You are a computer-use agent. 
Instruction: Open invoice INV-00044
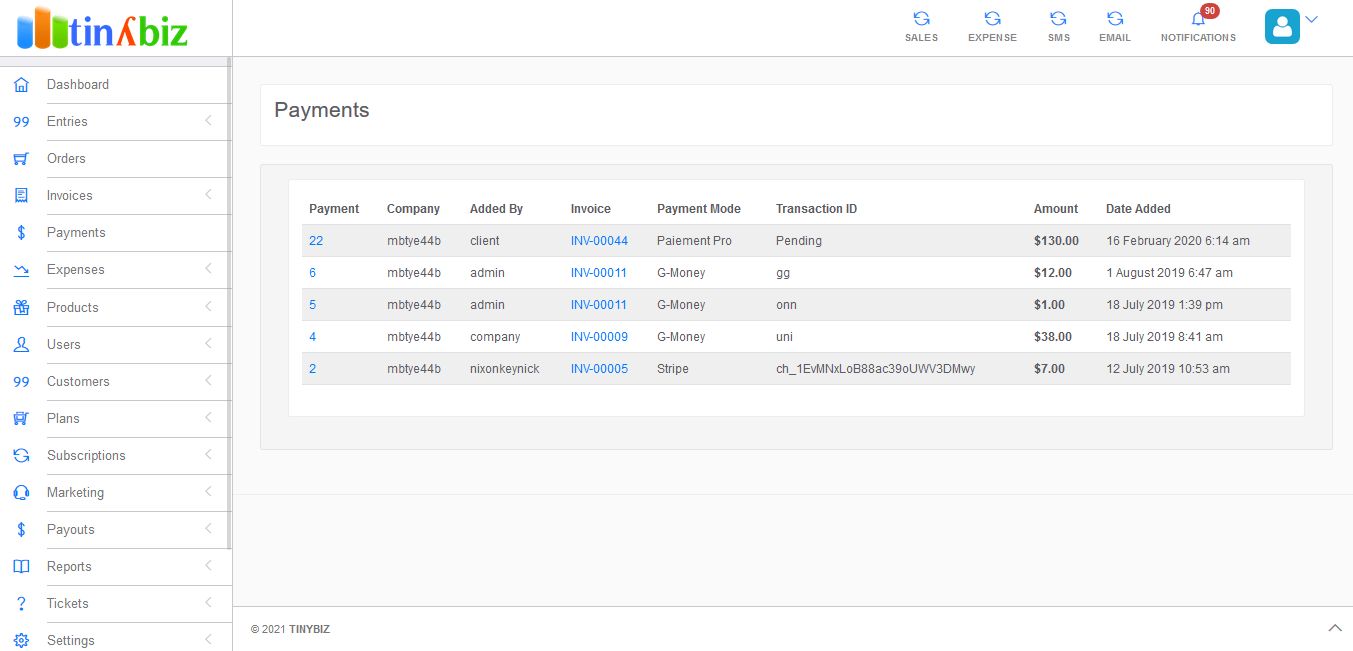[599, 241]
